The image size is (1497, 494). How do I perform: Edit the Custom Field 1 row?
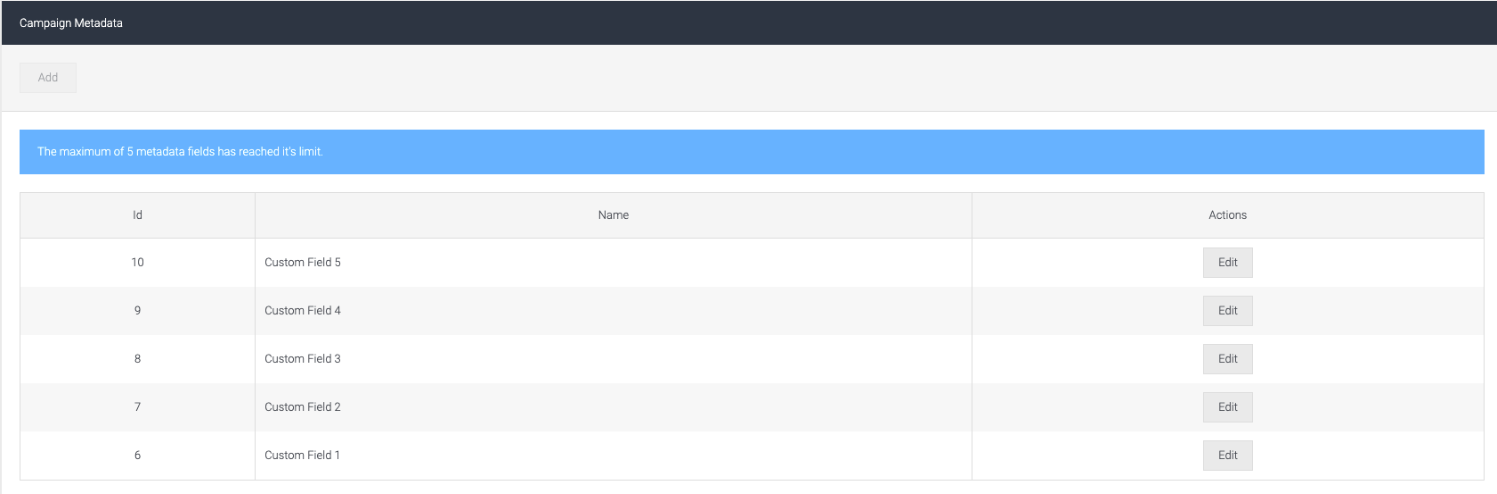pos(1227,455)
